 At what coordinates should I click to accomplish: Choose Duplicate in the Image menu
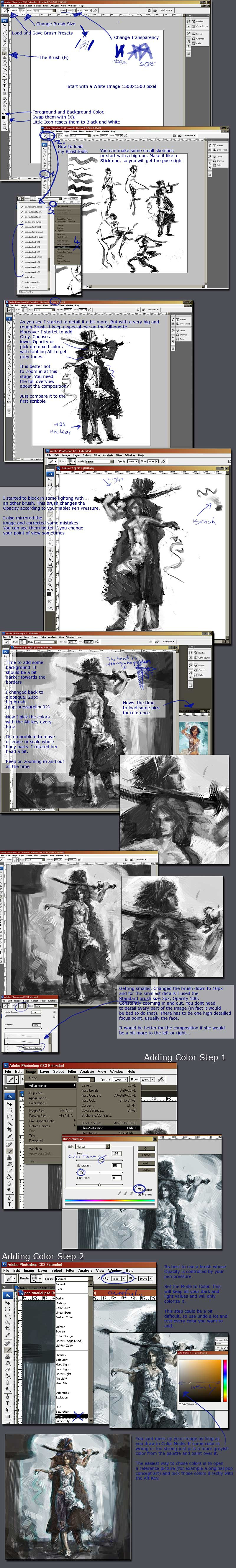(50, 1093)
